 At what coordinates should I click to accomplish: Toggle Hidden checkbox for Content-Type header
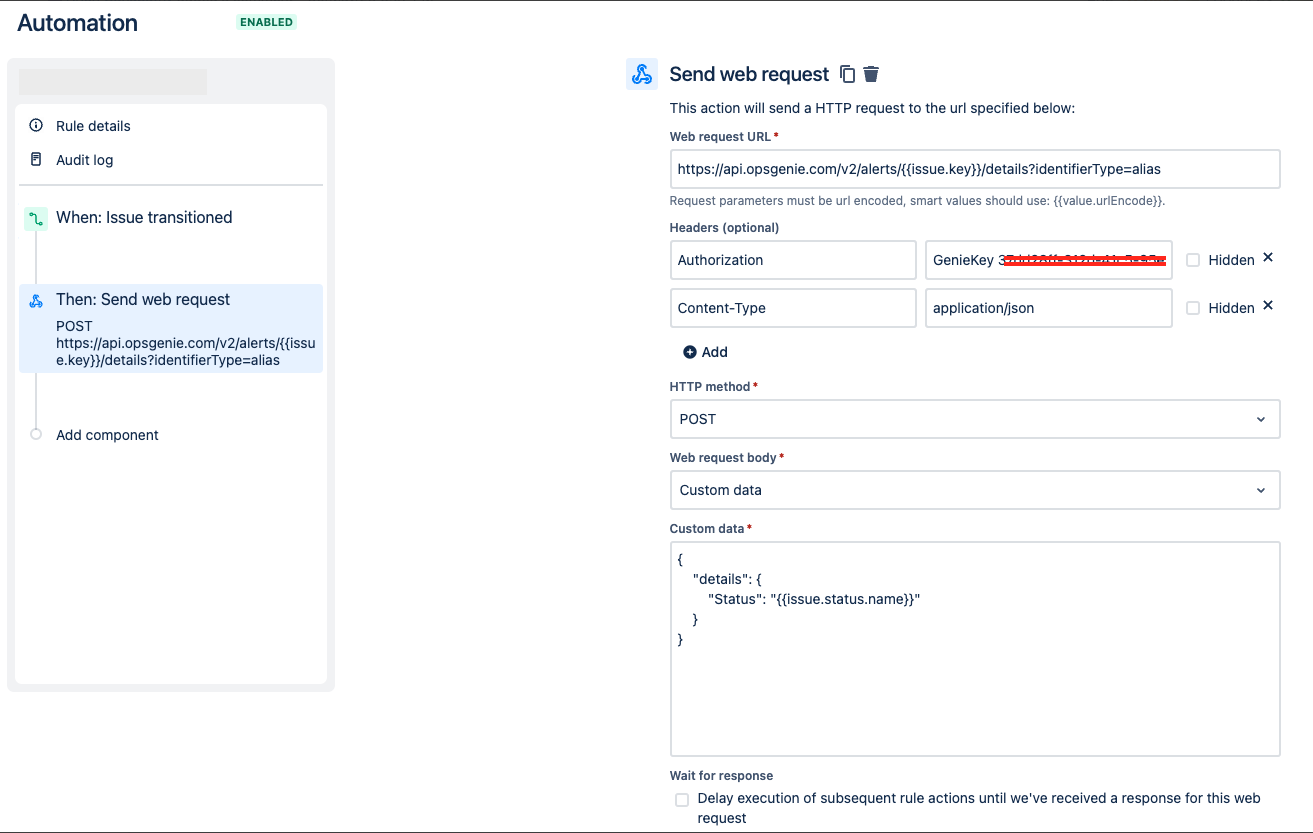point(1192,308)
